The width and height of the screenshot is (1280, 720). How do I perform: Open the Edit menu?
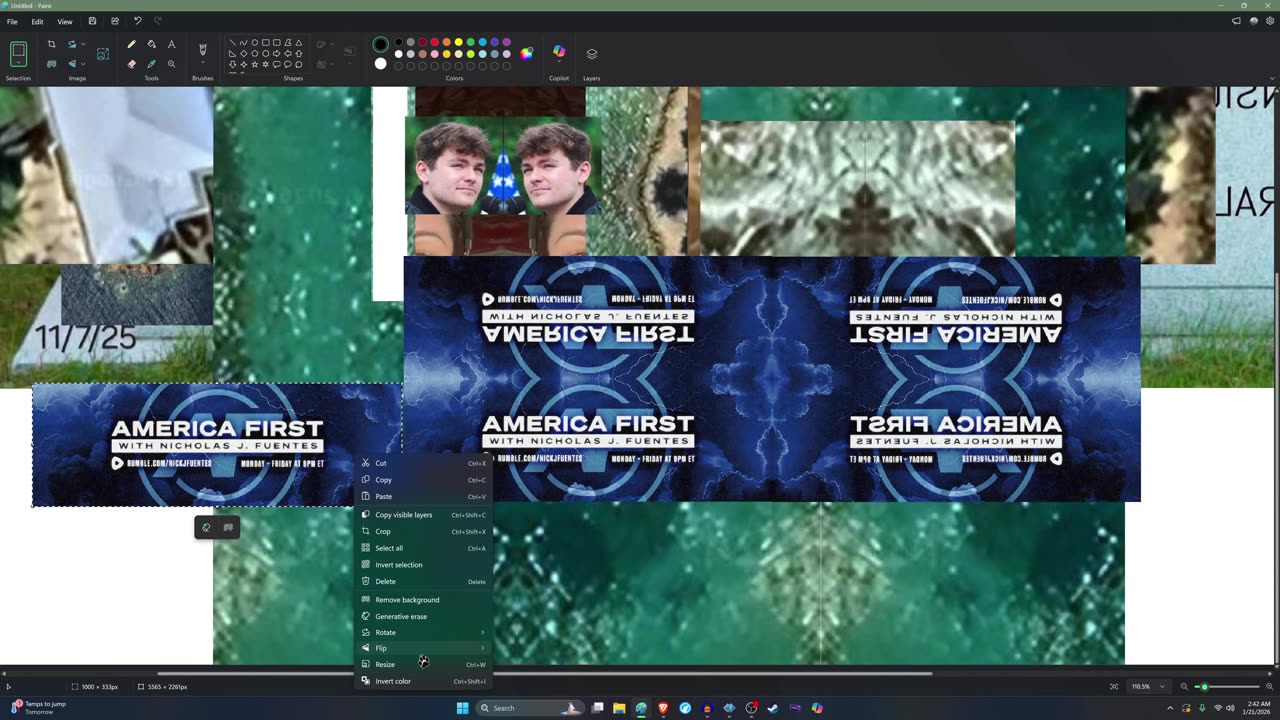(37, 21)
